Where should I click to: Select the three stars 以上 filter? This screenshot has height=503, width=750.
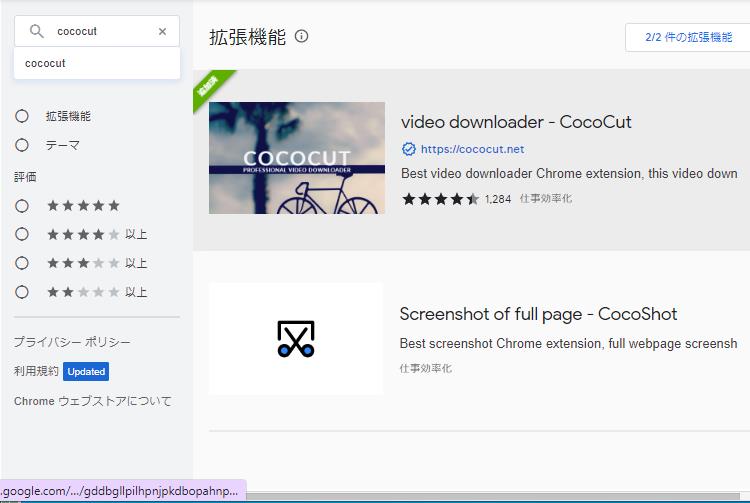[22, 263]
